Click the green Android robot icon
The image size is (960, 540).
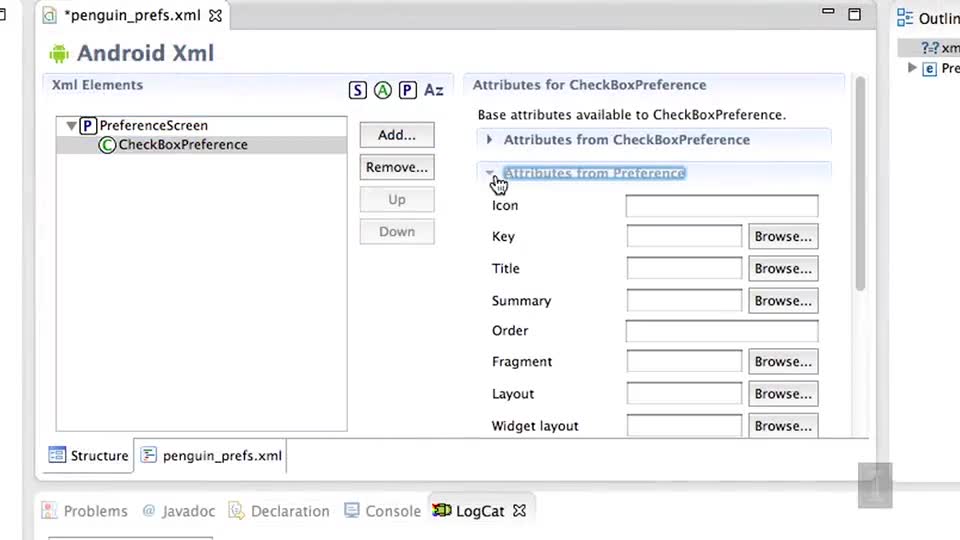click(59, 54)
